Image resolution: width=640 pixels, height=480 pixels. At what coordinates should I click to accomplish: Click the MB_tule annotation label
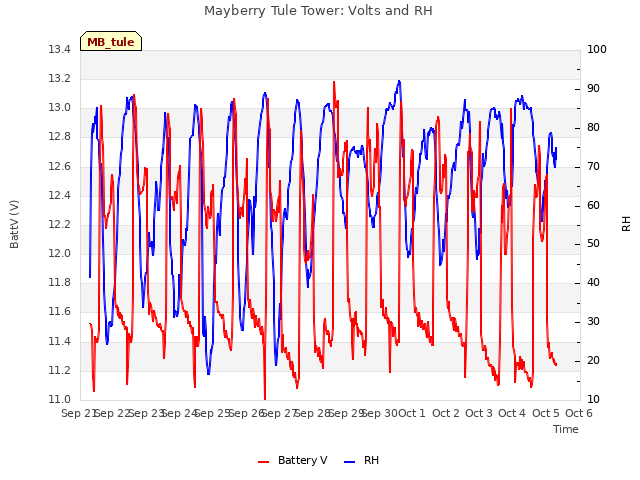111,42
